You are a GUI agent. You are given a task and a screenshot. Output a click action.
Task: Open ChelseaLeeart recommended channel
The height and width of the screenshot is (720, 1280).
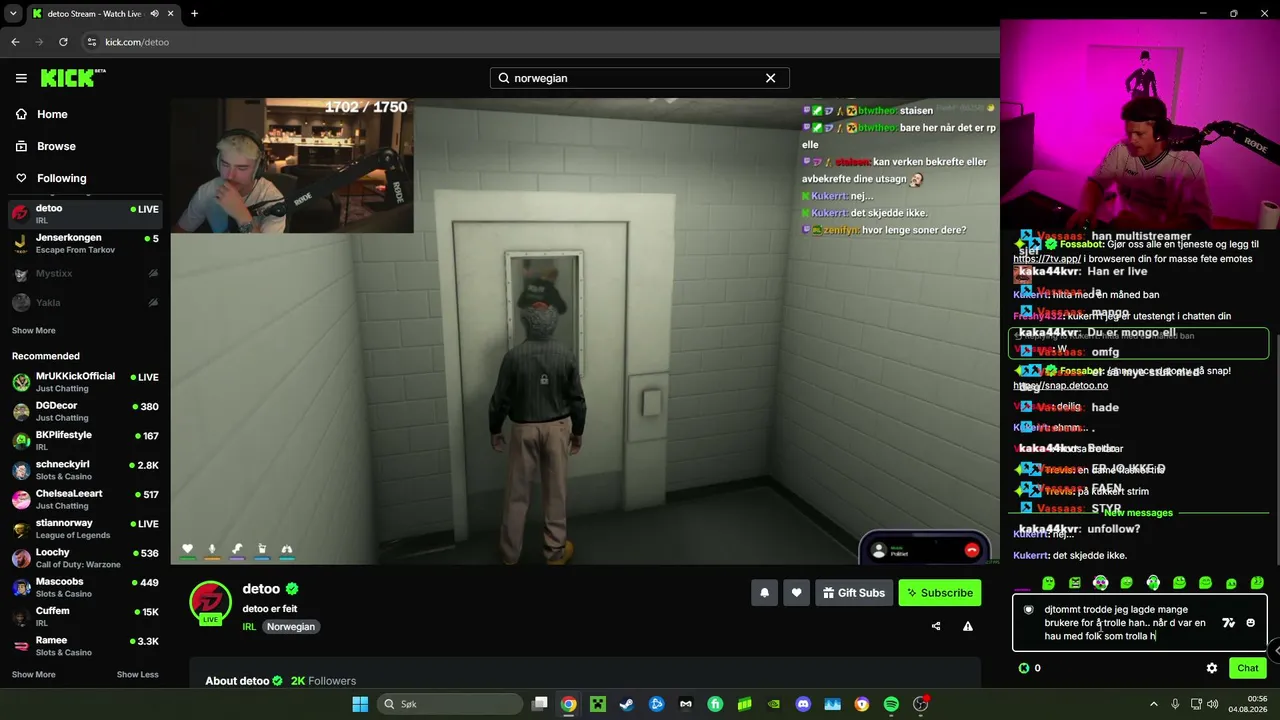pyautogui.click(x=85, y=499)
